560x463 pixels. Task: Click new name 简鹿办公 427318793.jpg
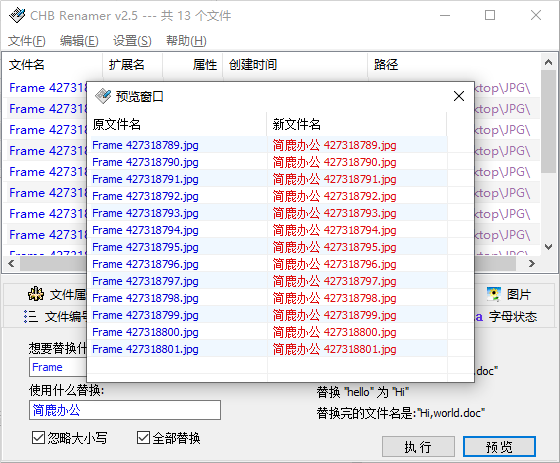pyautogui.click(x=335, y=213)
